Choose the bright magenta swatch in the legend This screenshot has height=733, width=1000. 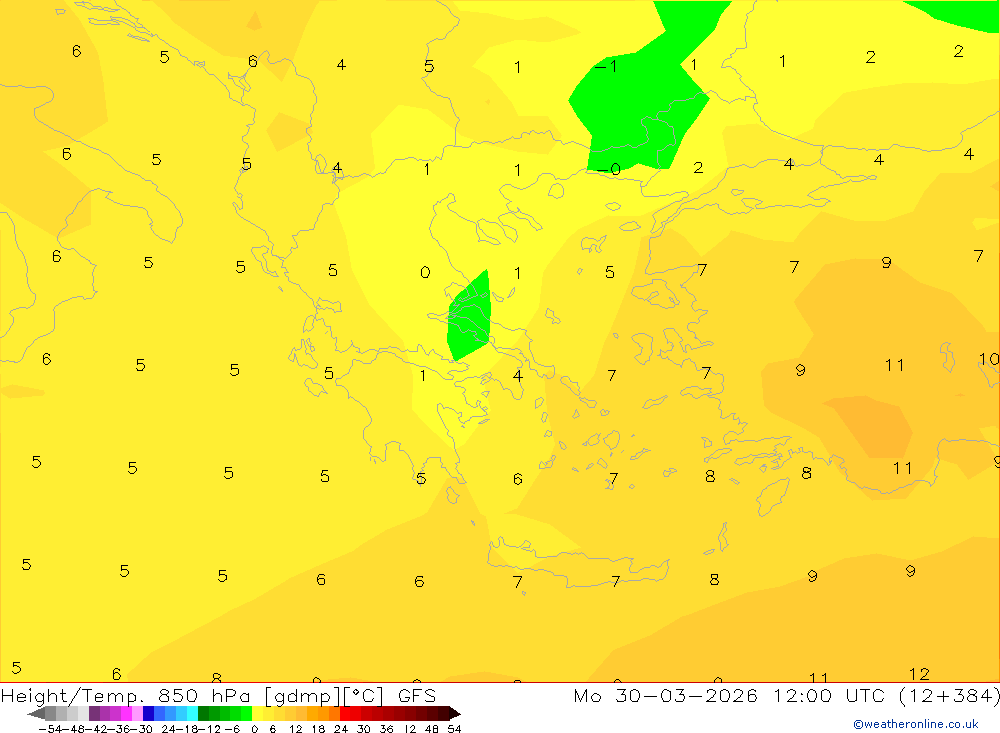coord(126,713)
